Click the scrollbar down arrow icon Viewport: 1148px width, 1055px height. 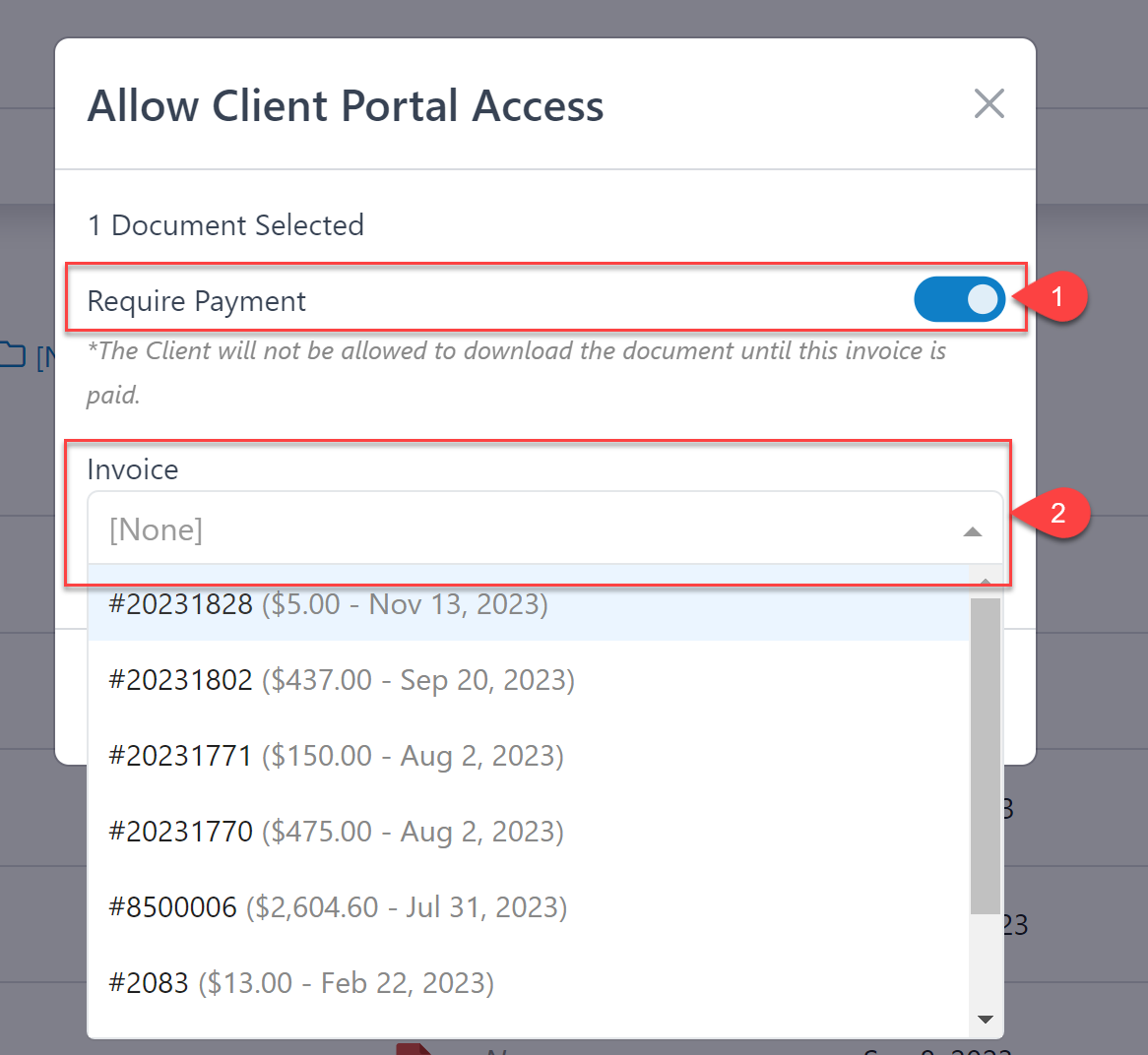pyautogui.click(x=986, y=1020)
